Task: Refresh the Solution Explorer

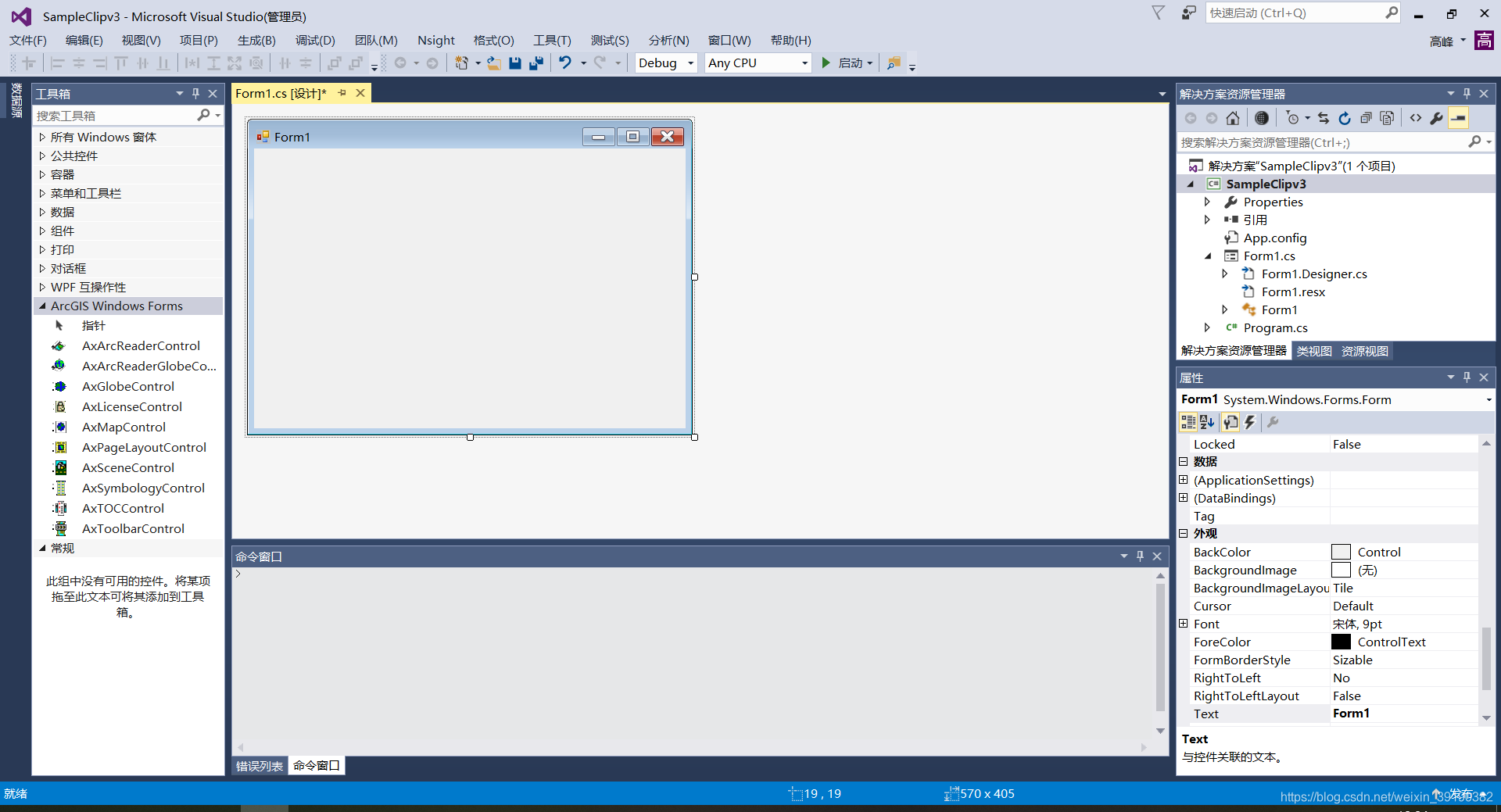Action: coord(1345,118)
